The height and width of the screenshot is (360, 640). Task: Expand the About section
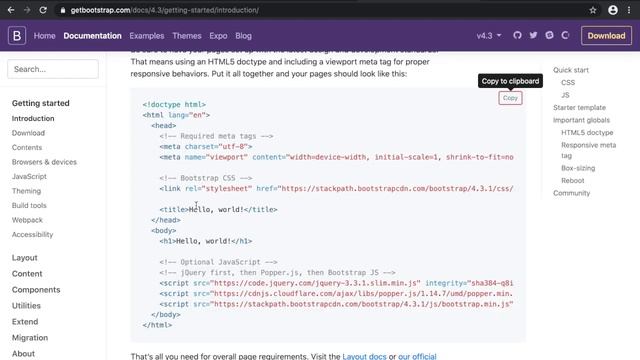tap(23, 353)
